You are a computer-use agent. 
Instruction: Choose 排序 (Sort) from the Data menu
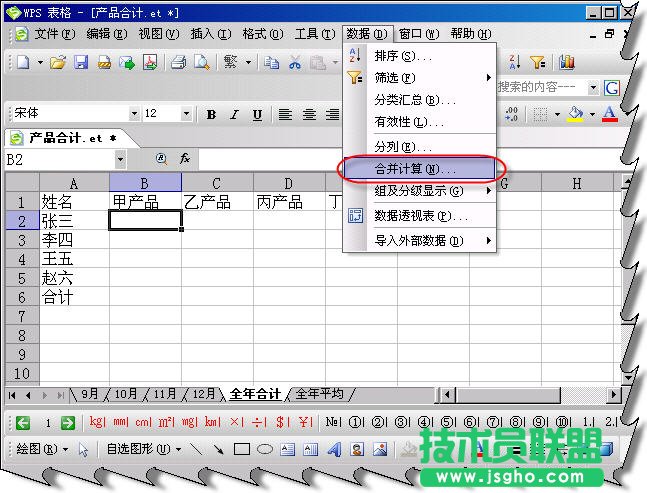(x=419, y=56)
